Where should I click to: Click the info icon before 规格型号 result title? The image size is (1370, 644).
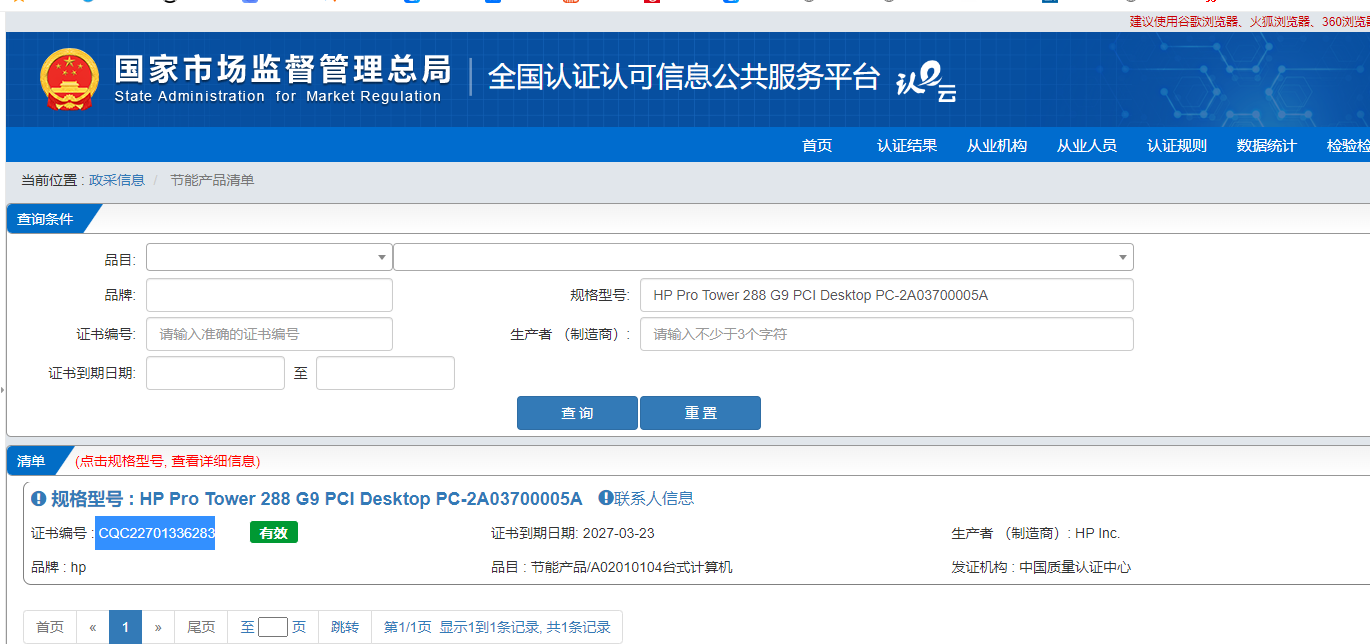pyautogui.click(x=39, y=498)
